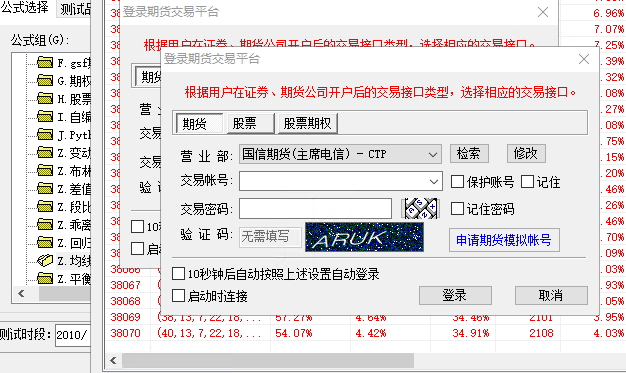Tick the 记住密码 checkbox
This screenshot has width=626, height=373.
pyautogui.click(x=457, y=208)
